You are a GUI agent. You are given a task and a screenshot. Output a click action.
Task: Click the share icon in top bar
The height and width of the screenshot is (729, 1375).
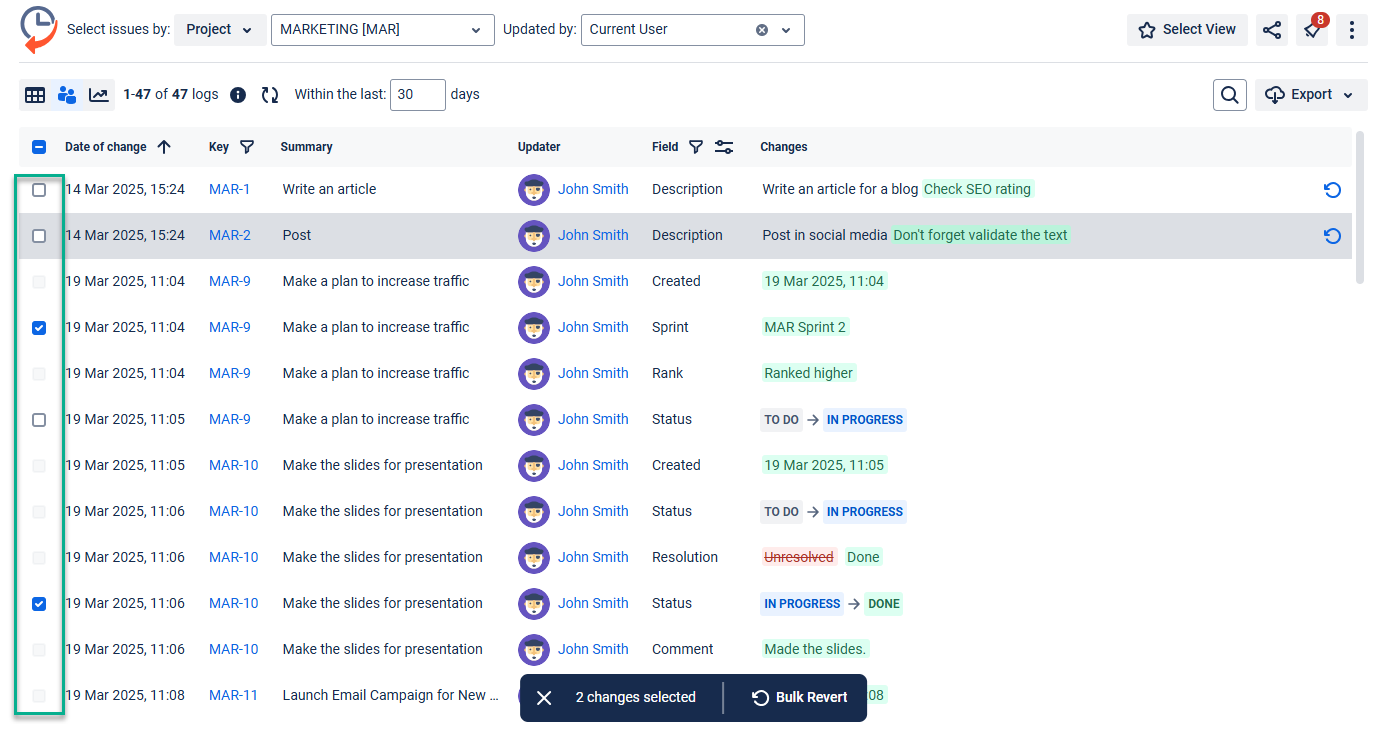pyautogui.click(x=1271, y=30)
